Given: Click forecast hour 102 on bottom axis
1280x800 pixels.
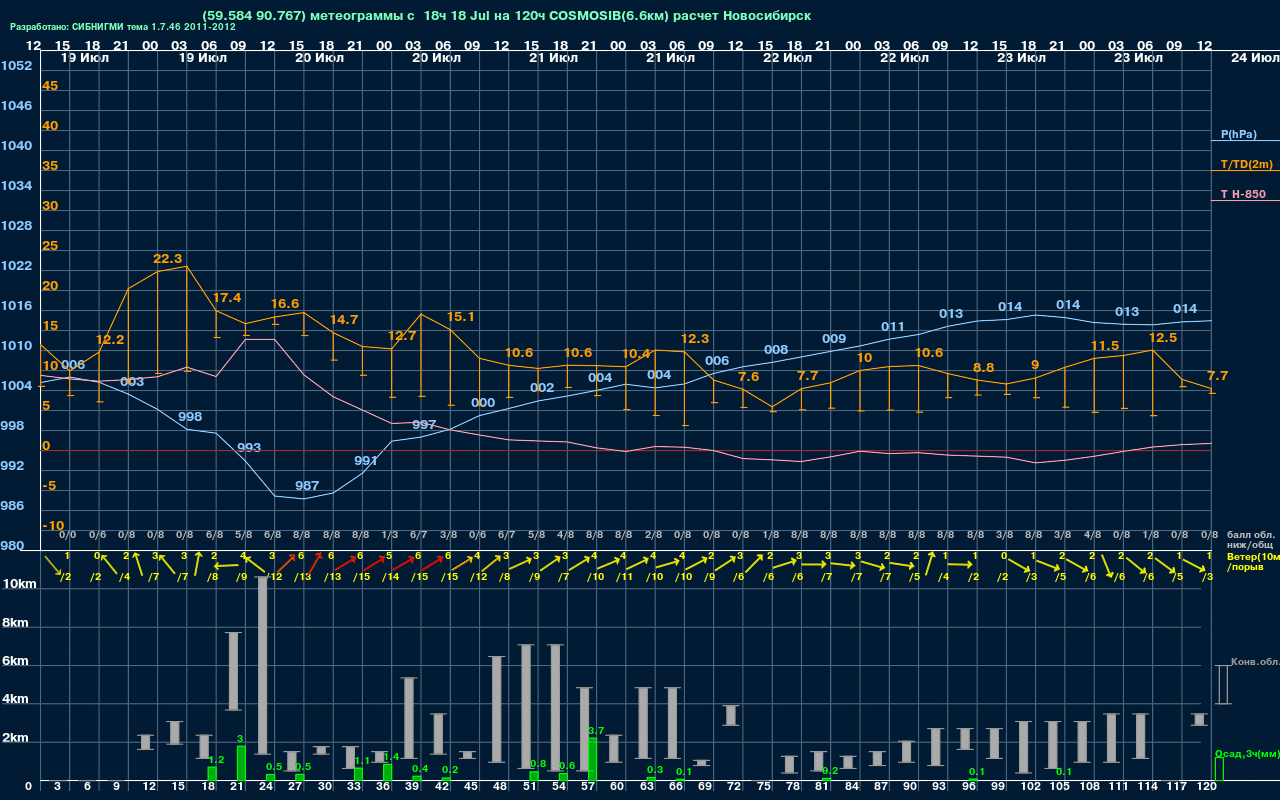Looking at the screenshot, I should [1031, 787].
